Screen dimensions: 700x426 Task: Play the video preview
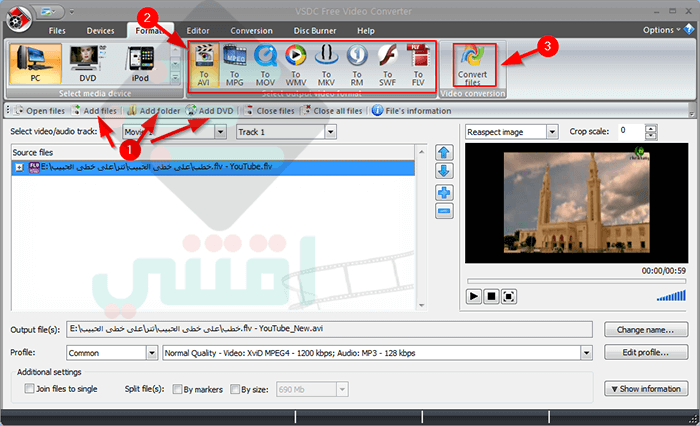click(474, 297)
